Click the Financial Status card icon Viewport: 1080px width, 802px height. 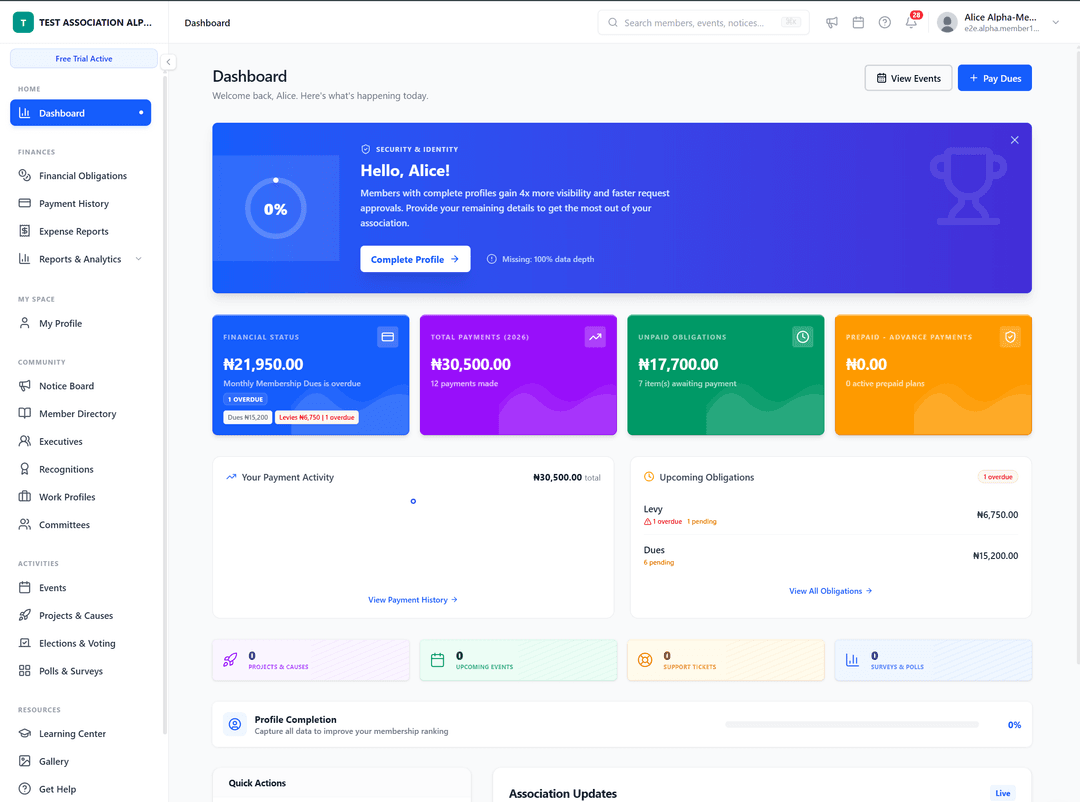[x=388, y=337]
